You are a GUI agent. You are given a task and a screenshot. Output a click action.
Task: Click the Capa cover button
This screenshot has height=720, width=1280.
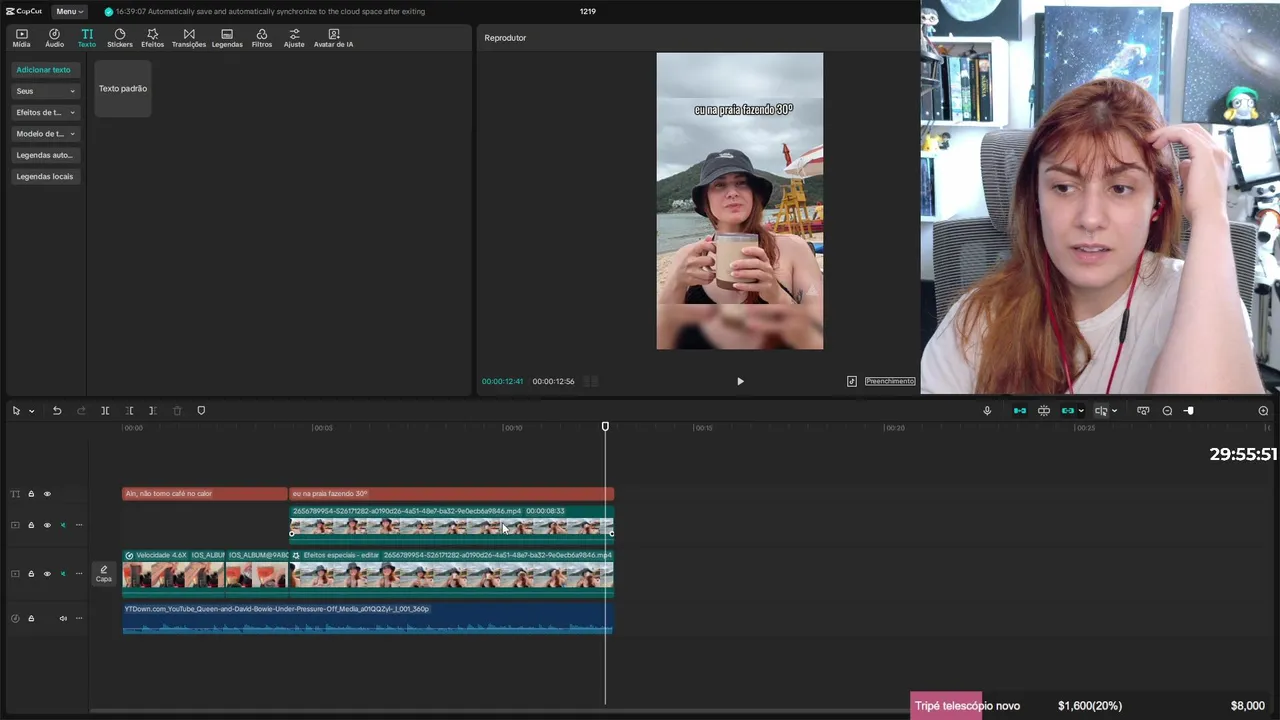pyautogui.click(x=103, y=574)
